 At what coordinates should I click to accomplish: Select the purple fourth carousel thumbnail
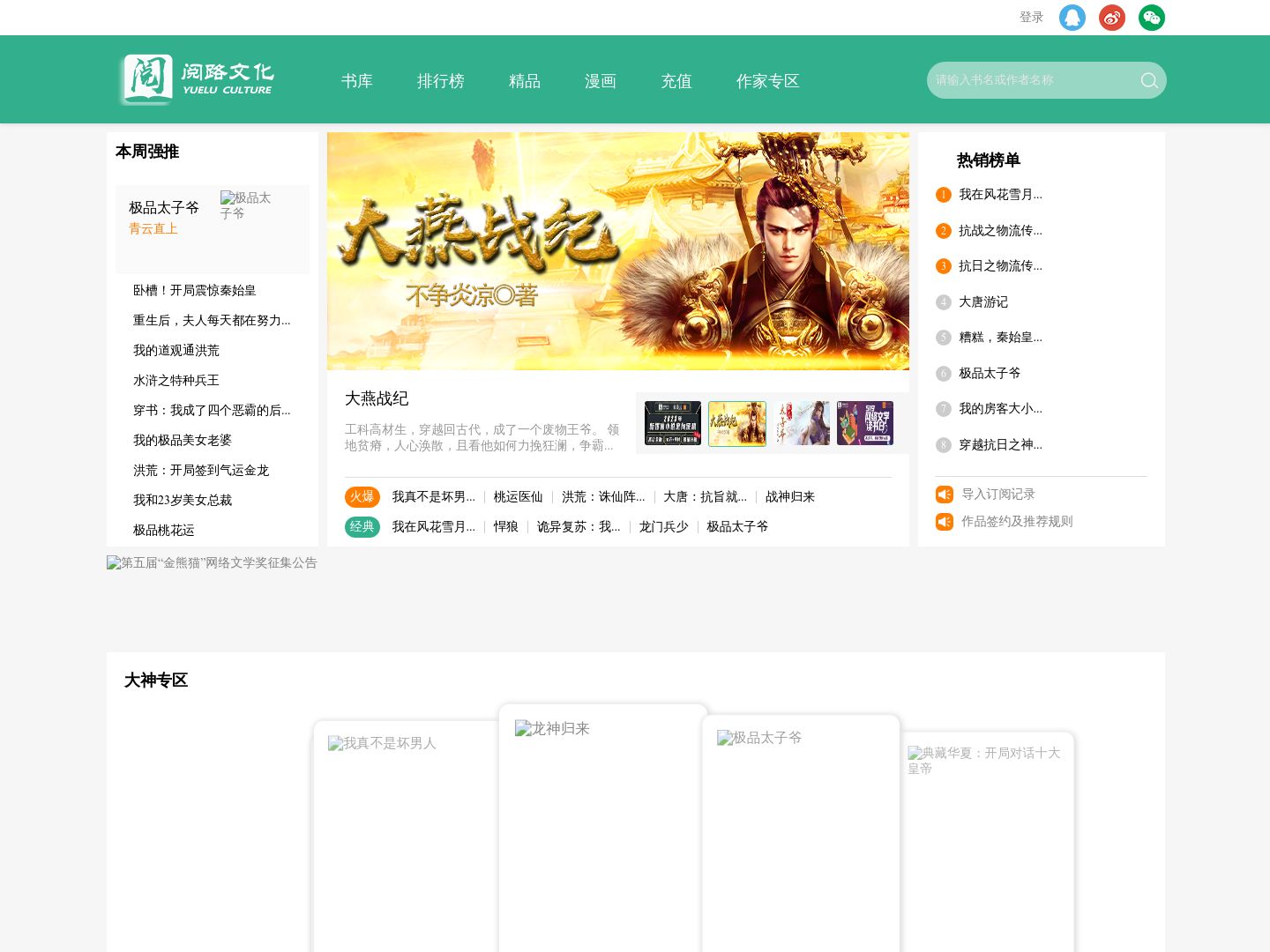[x=865, y=423]
